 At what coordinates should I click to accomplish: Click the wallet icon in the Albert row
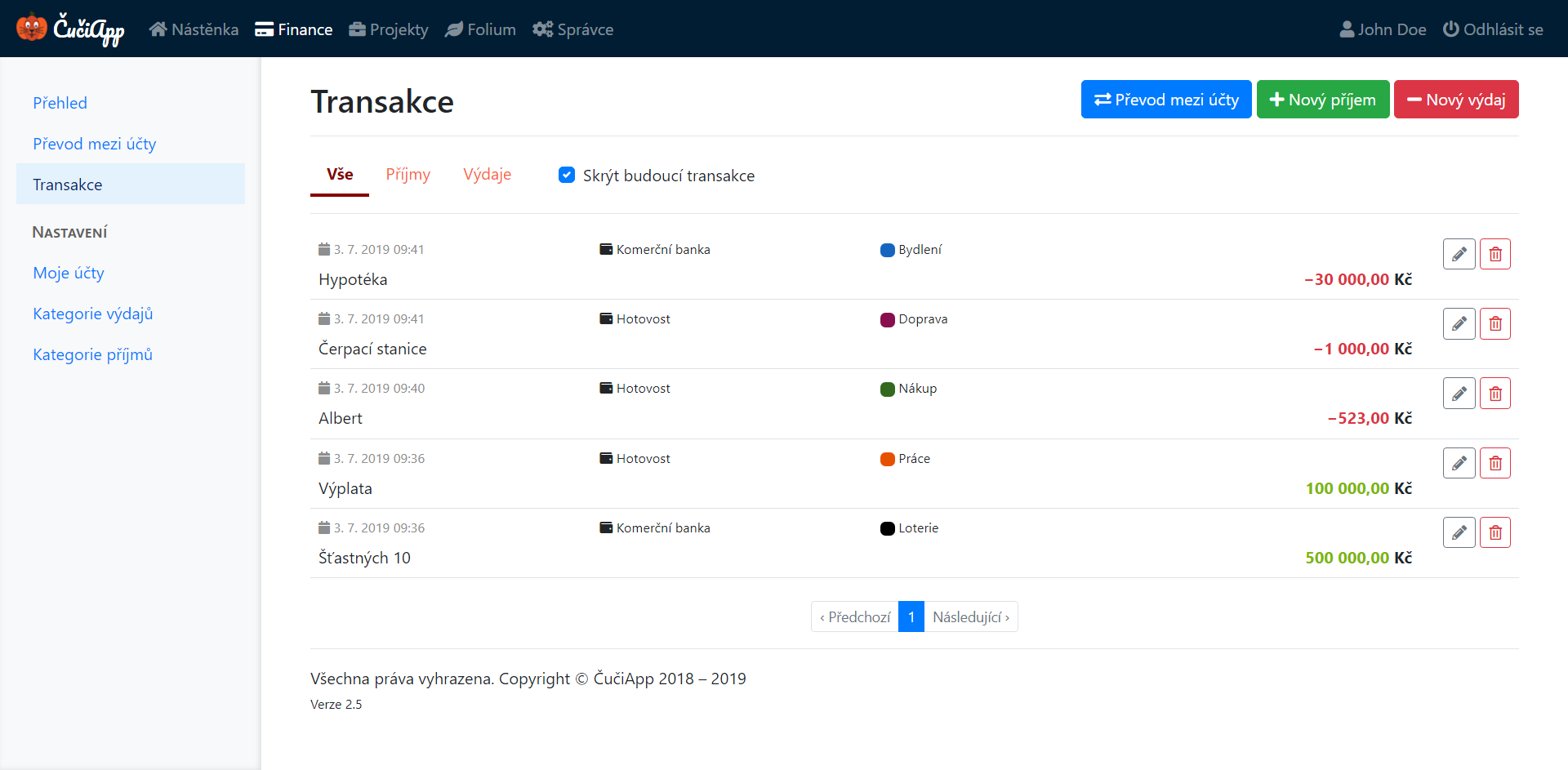pos(606,388)
